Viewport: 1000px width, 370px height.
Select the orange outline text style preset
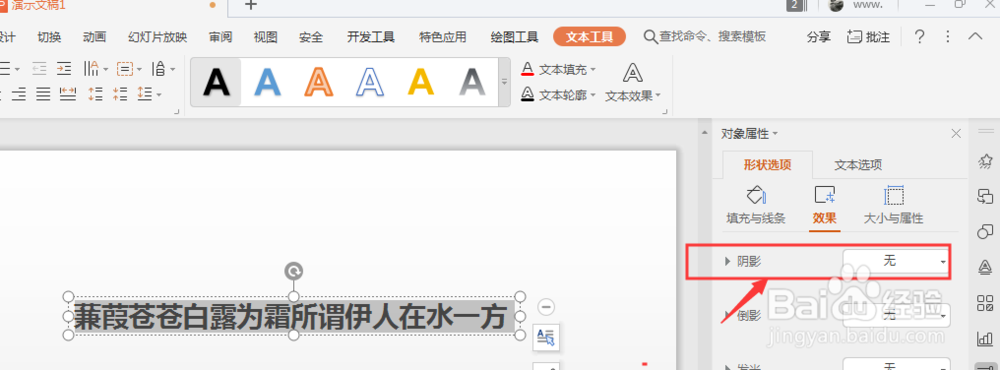tap(319, 82)
